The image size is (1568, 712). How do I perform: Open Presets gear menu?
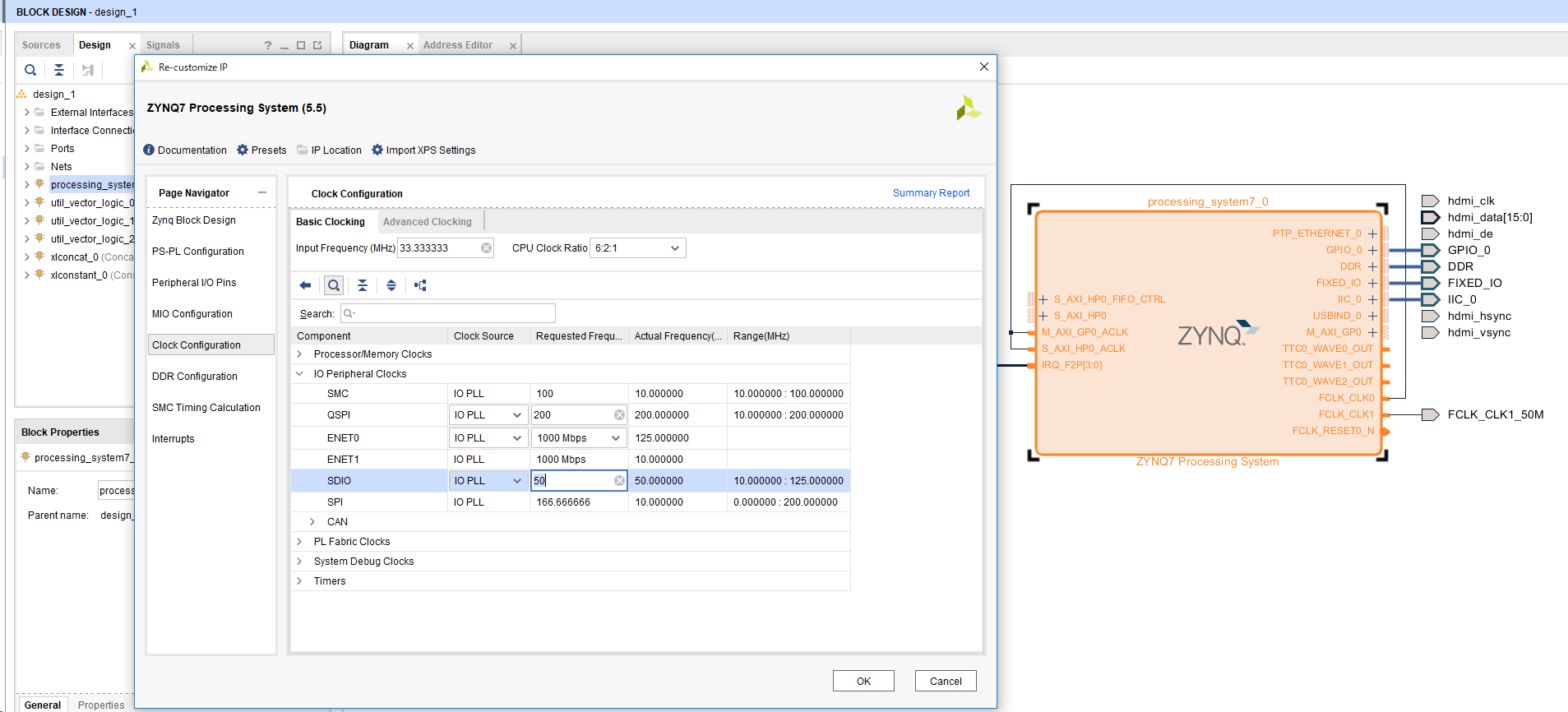click(x=261, y=150)
